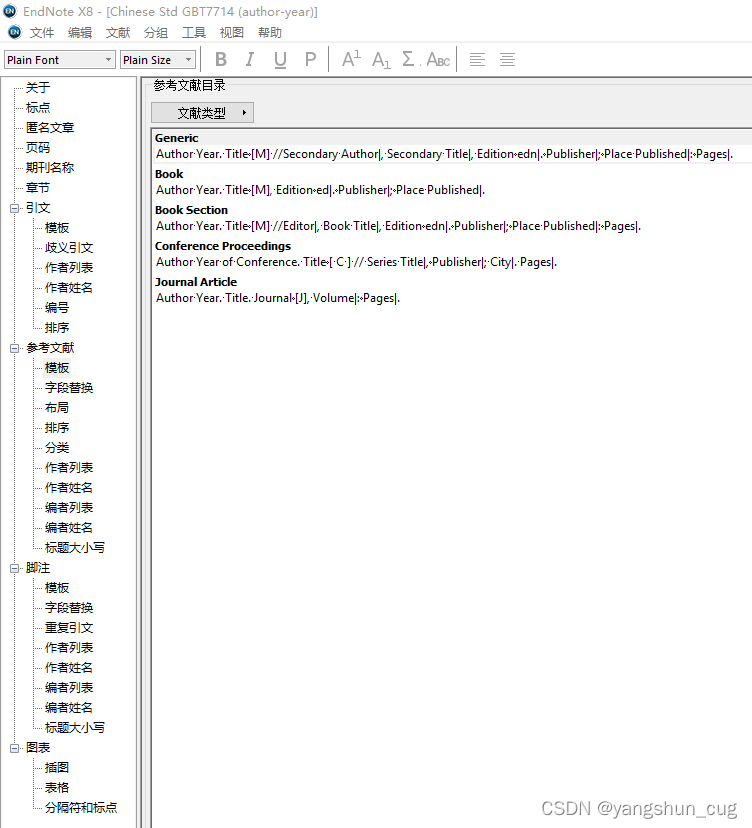Collapse the 图表 tree node
Screen dimensions: 752x828
coord(14,748)
